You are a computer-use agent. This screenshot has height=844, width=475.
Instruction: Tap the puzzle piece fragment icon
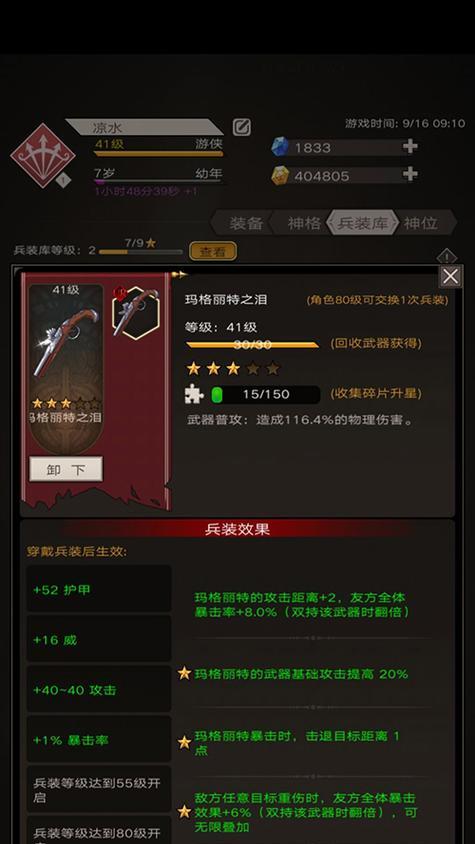coord(193,394)
